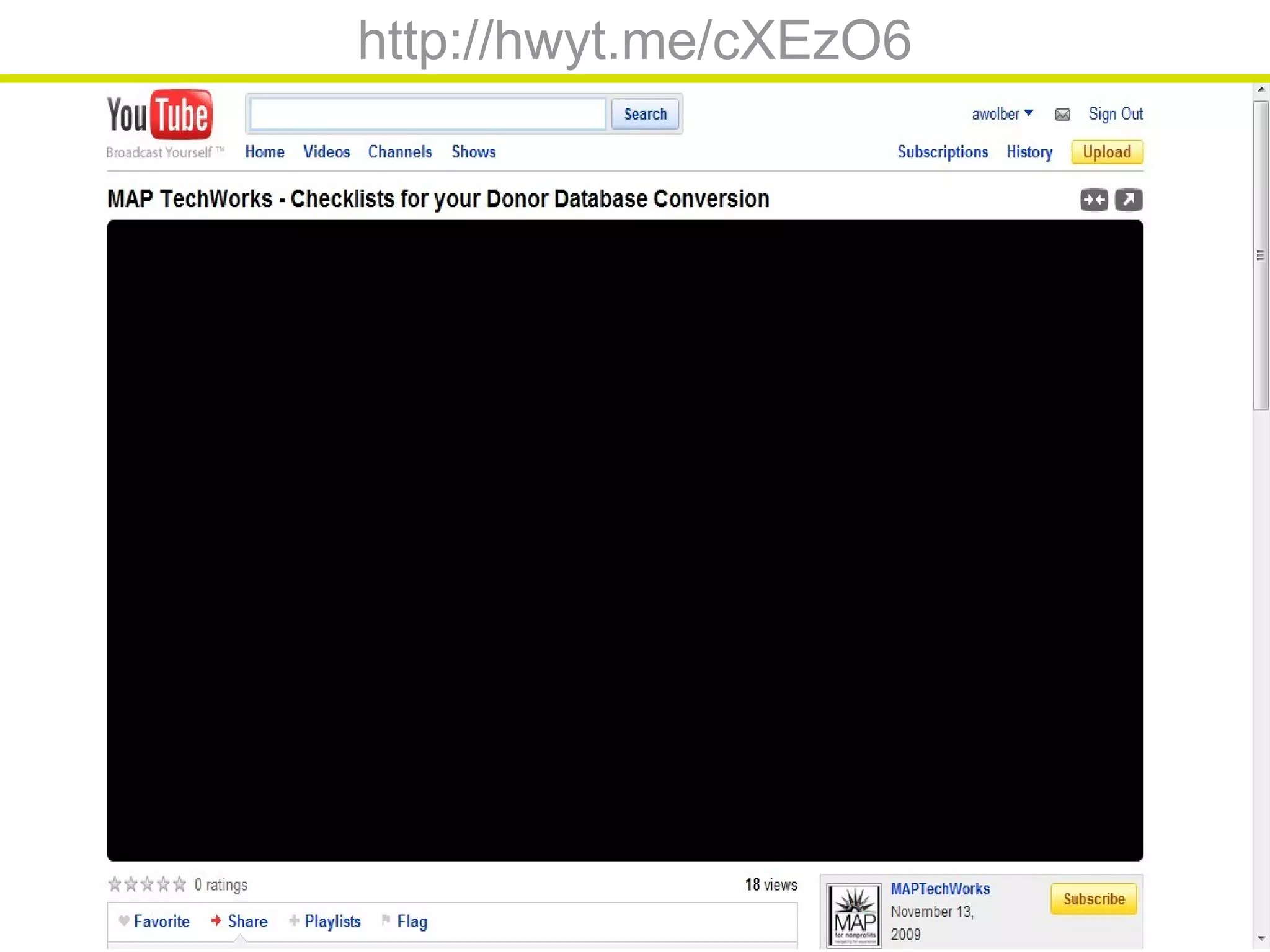
Task: Go to the Channels section
Action: 399,152
